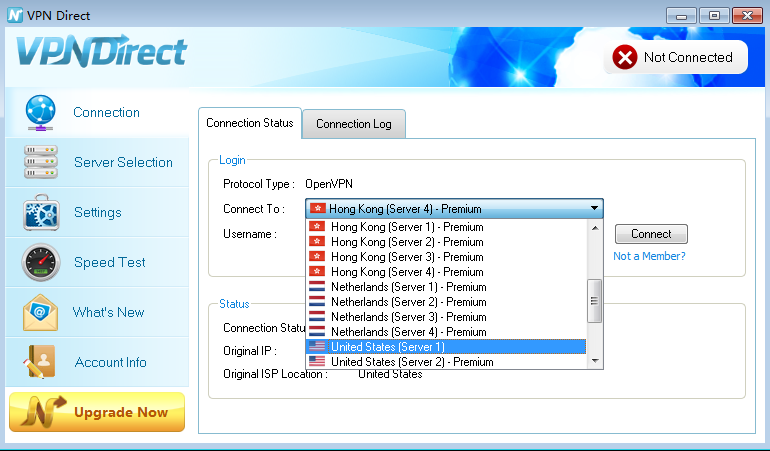Image resolution: width=770 pixels, height=451 pixels.
Task: Close the VPN Direct window
Action: [747, 16]
